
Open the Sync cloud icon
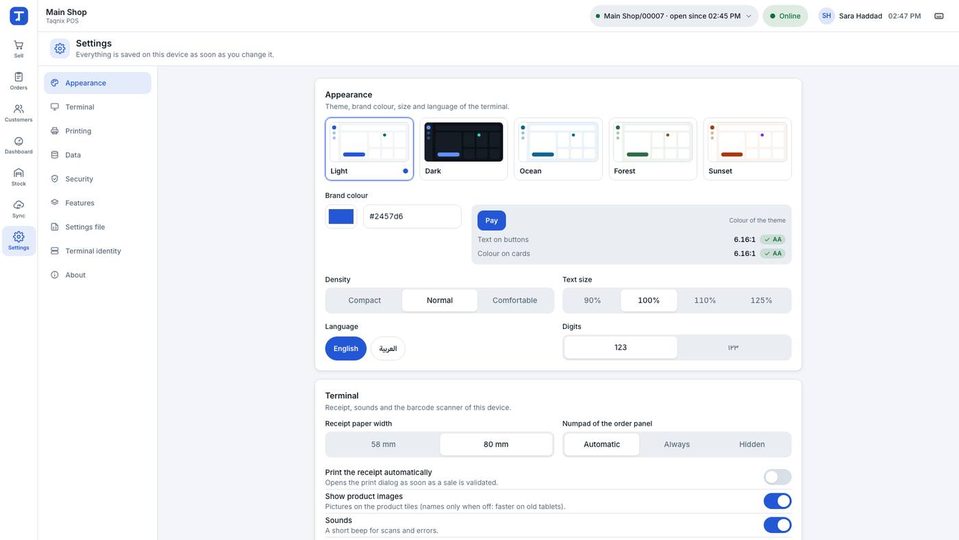pos(18,209)
